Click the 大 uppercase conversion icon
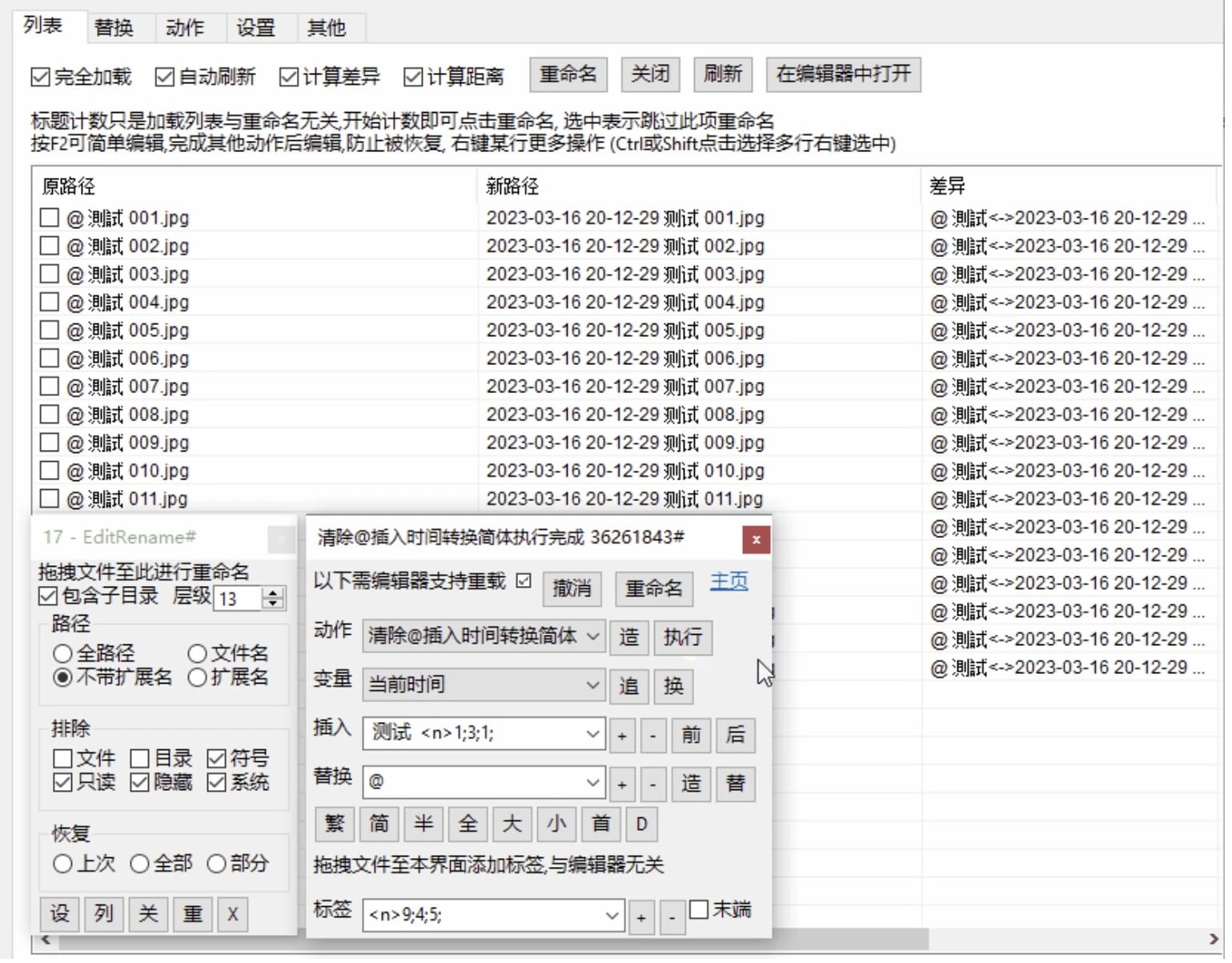 pyautogui.click(x=512, y=824)
